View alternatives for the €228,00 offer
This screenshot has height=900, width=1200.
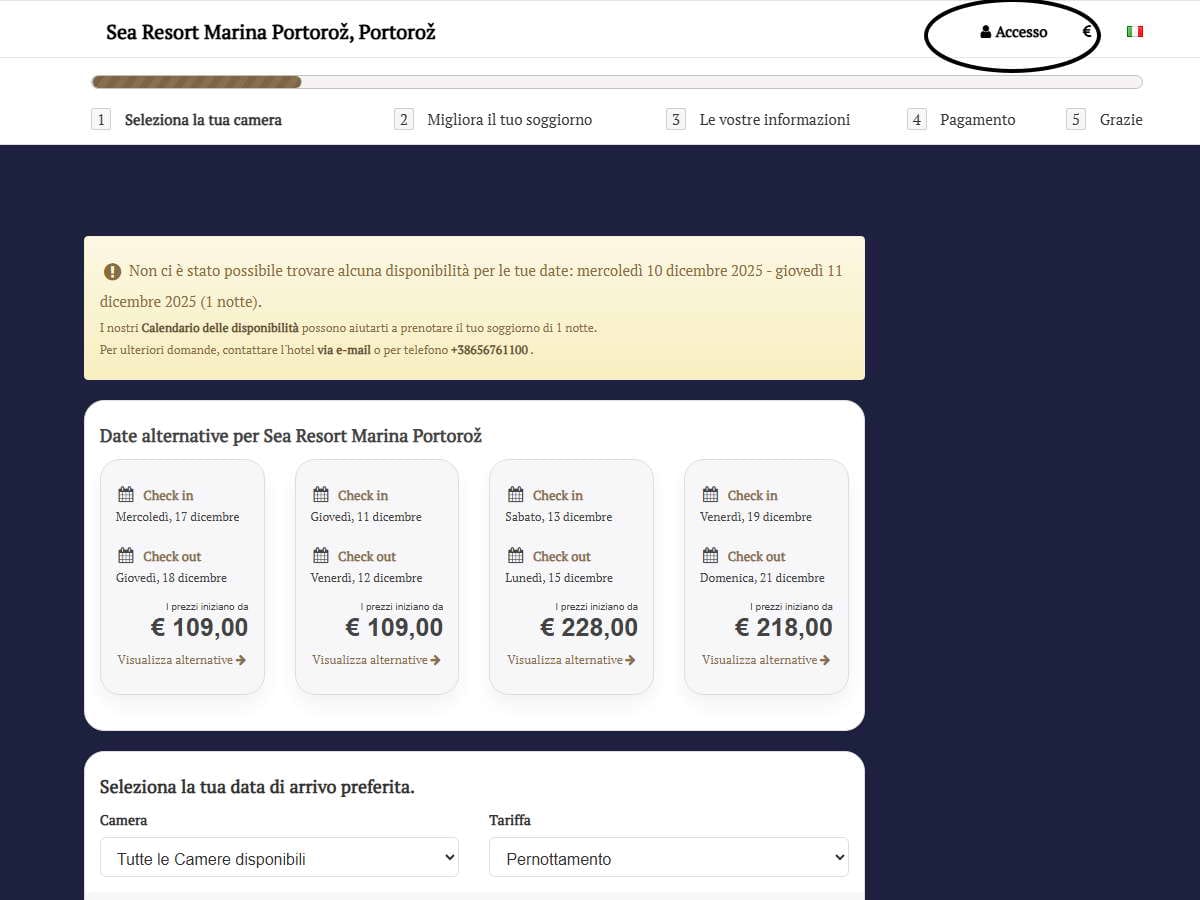(571, 660)
